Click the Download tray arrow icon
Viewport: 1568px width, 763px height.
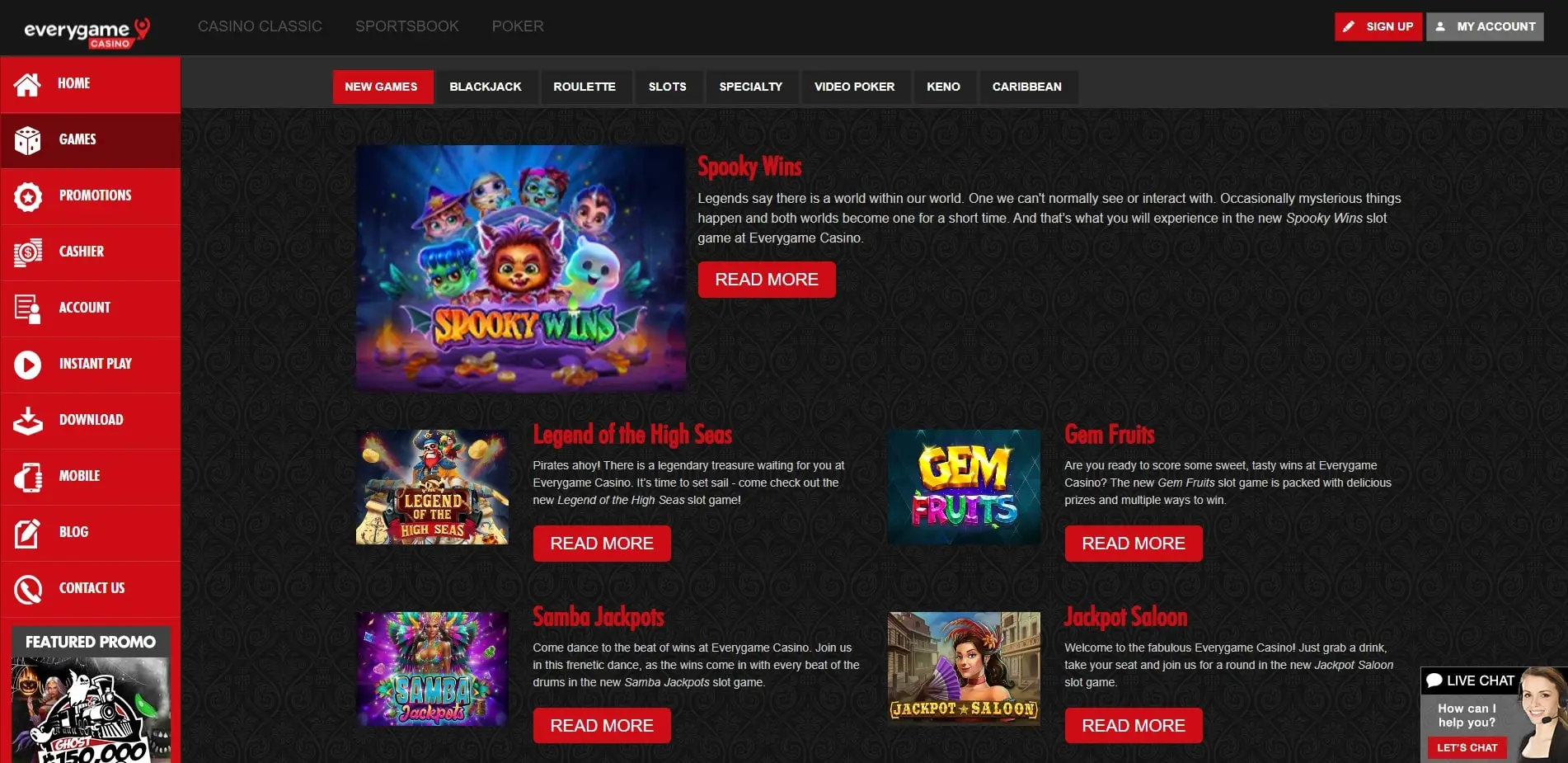coord(27,421)
